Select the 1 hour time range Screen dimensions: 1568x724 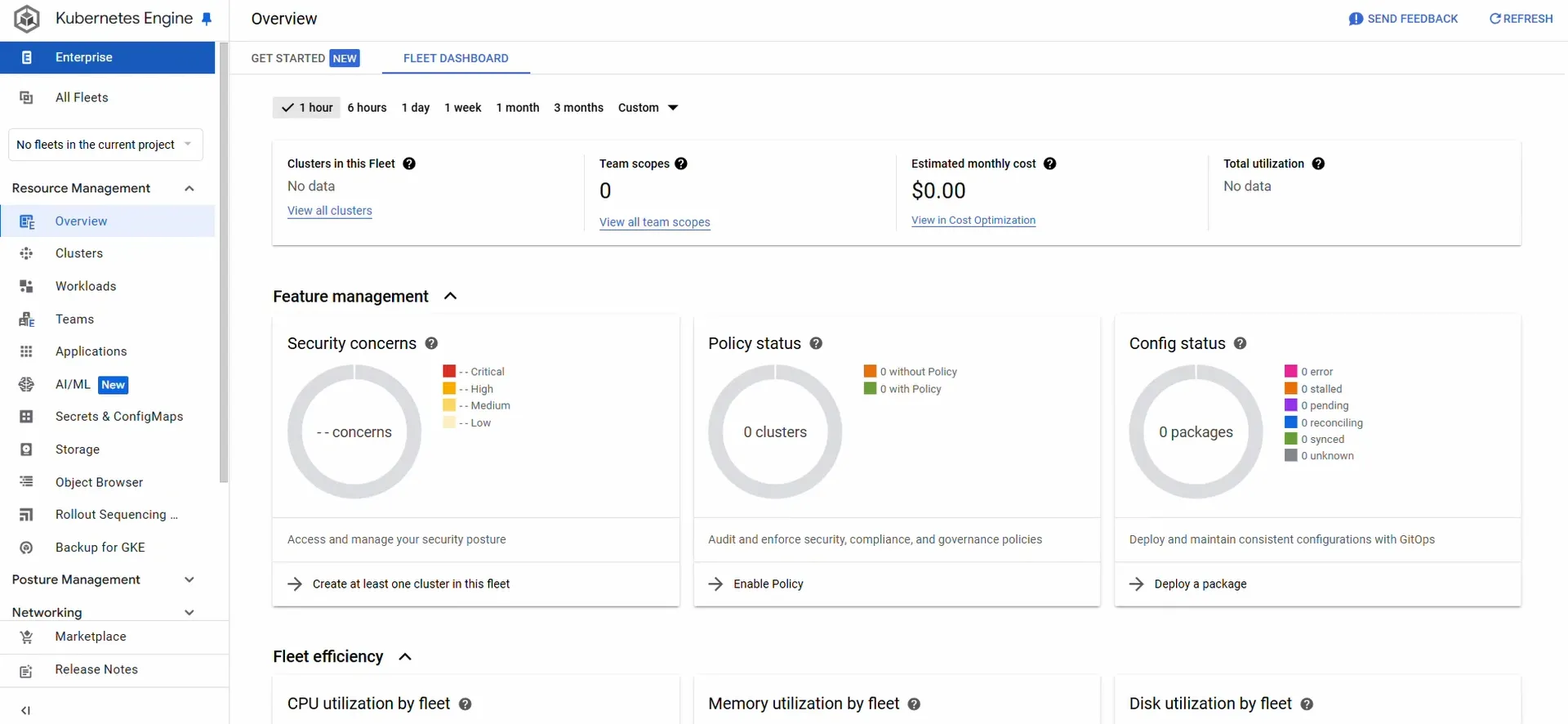click(307, 107)
